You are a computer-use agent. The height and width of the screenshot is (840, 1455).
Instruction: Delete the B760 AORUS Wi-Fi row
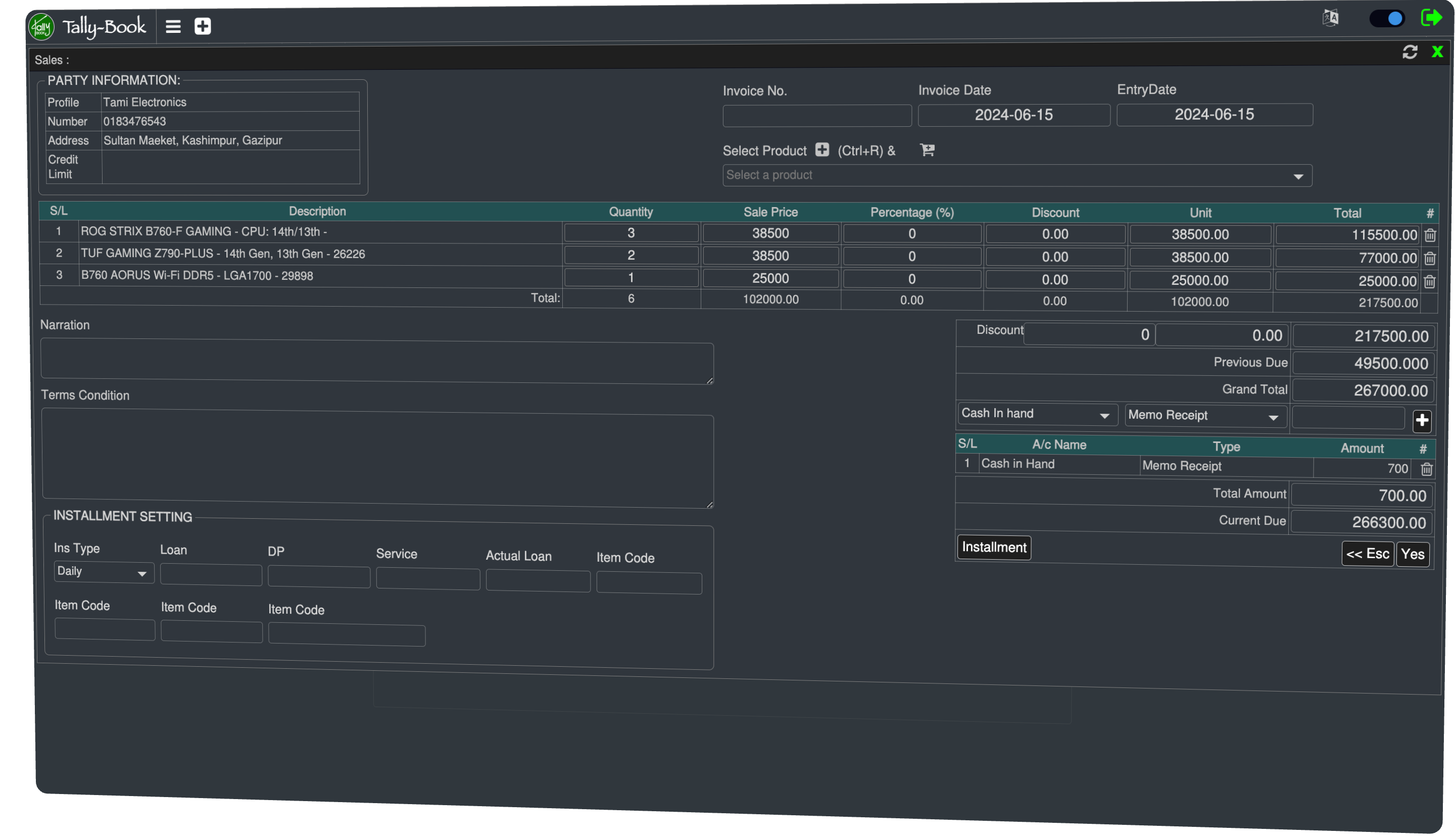click(1429, 281)
